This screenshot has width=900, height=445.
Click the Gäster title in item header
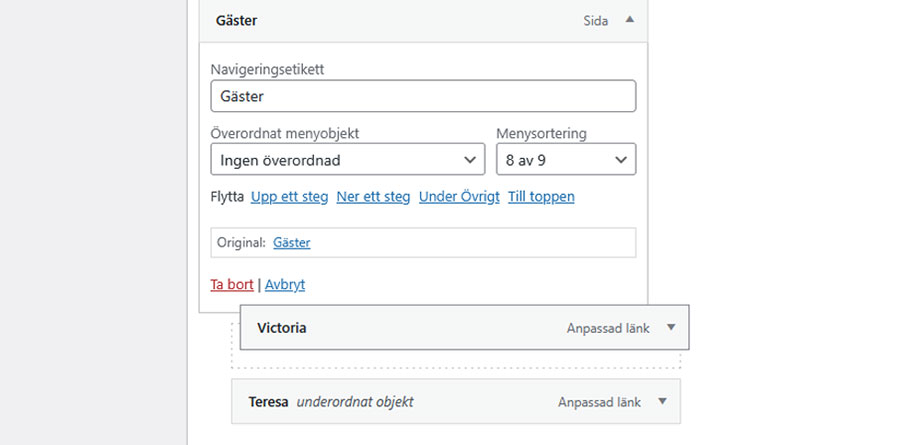pos(237,20)
